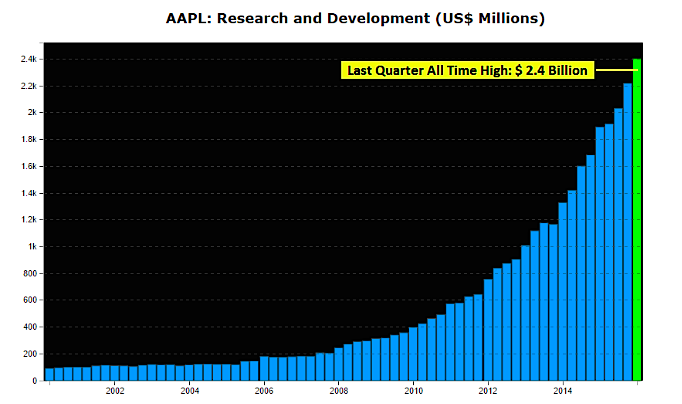Click the y-axis label 0

point(35,381)
